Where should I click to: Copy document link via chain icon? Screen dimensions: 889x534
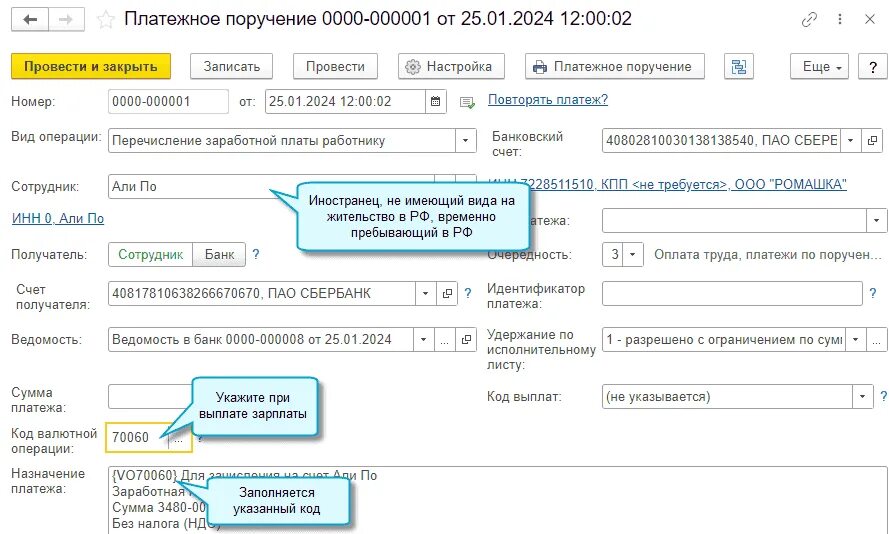click(x=809, y=20)
